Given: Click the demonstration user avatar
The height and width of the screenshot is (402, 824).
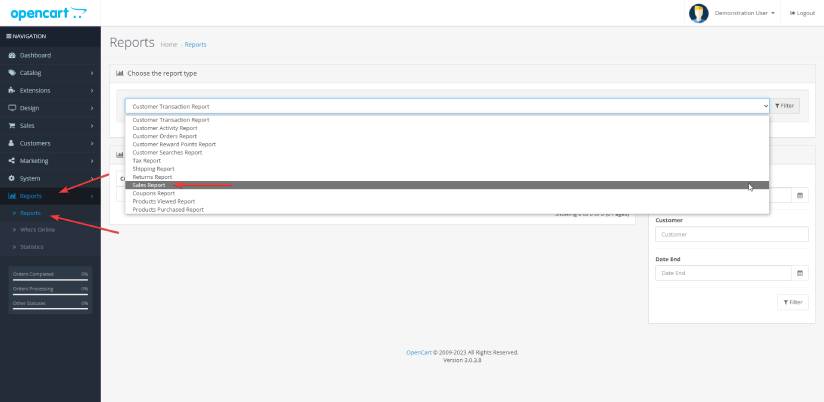Looking at the screenshot, I should pyautogui.click(x=699, y=13).
